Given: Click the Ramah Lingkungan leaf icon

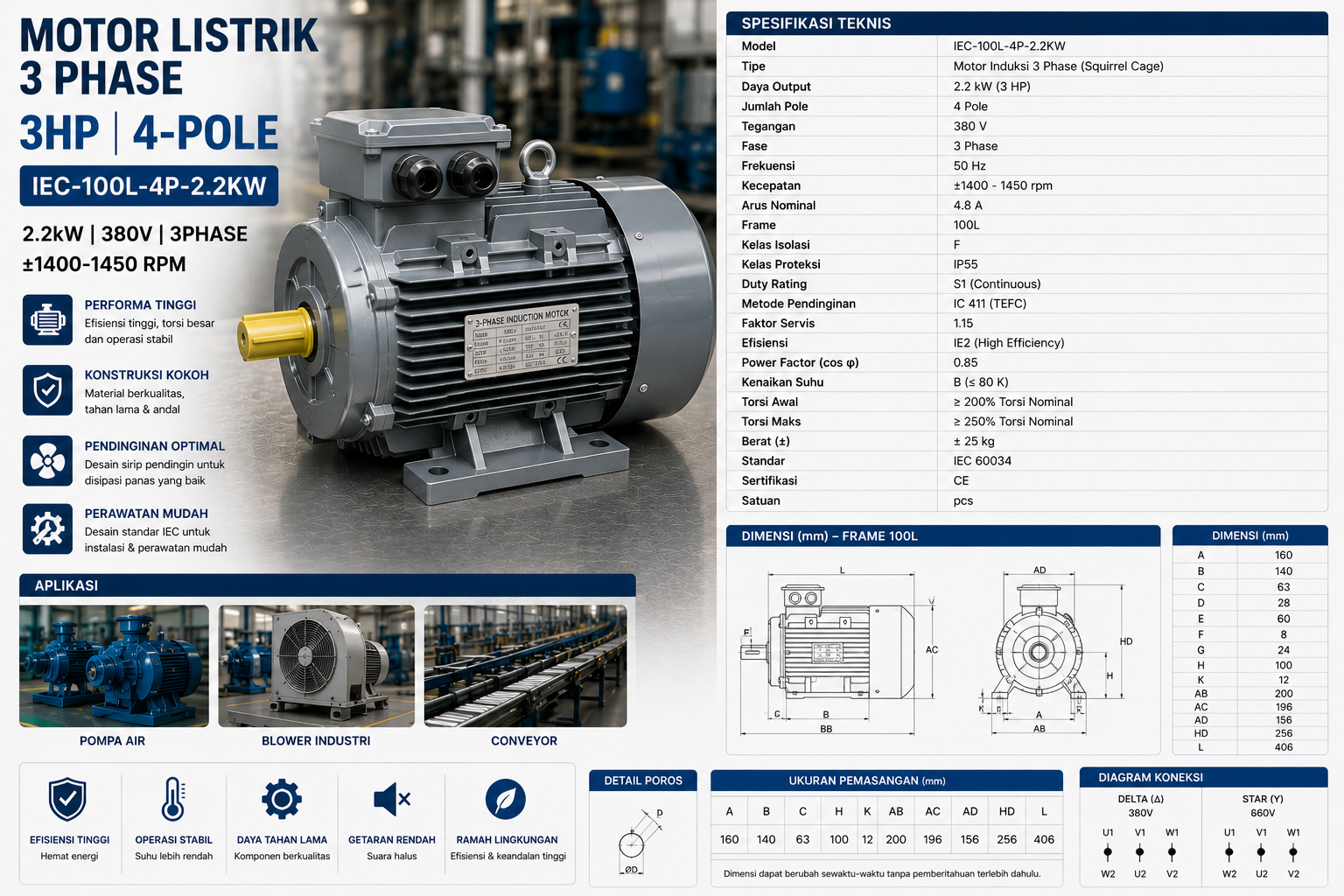Looking at the screenshot, I should pos(506,799).
